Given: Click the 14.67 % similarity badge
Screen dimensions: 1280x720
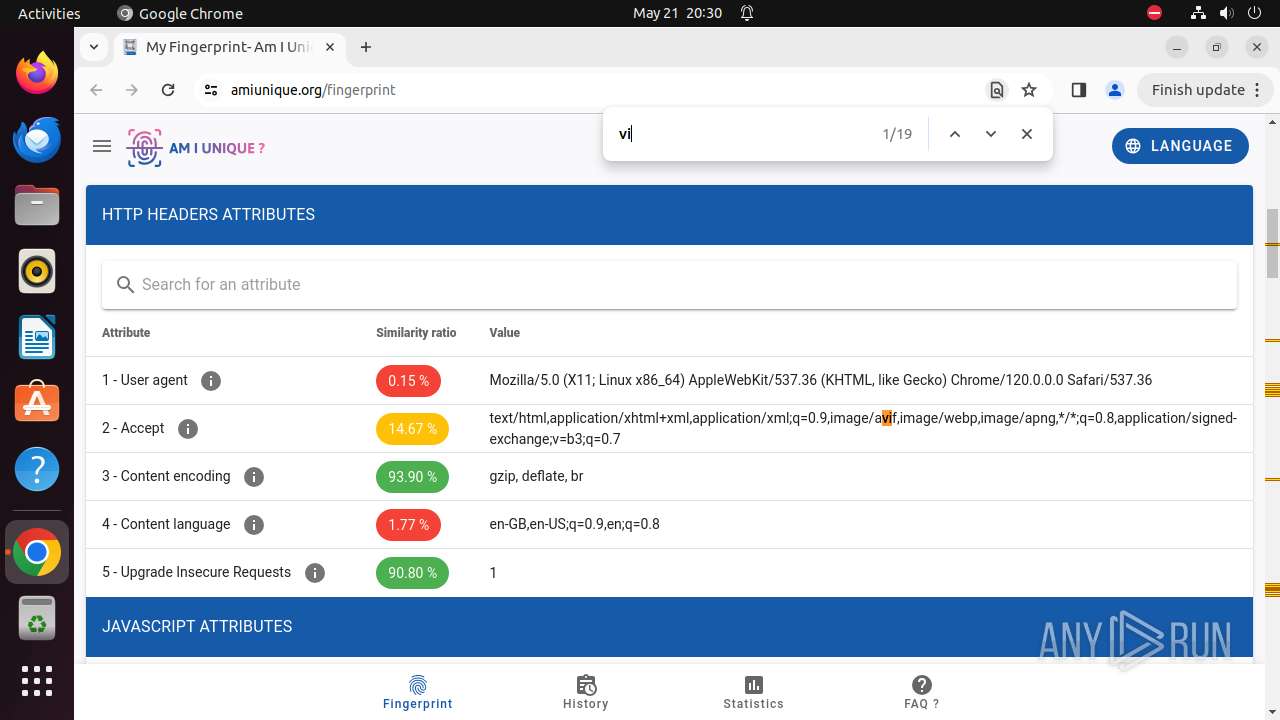Looking at the screenshot, I should tap(412, 429).
